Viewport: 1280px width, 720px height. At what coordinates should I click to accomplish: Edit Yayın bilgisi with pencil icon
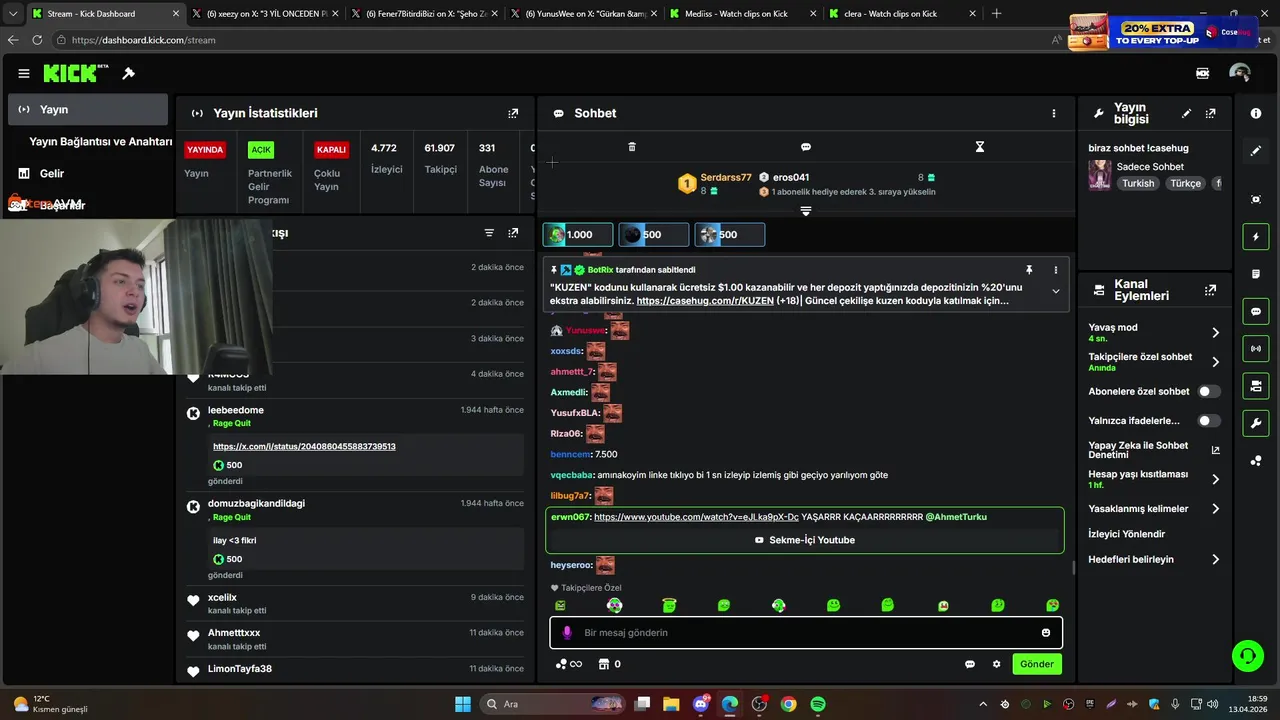point(1186,113)
